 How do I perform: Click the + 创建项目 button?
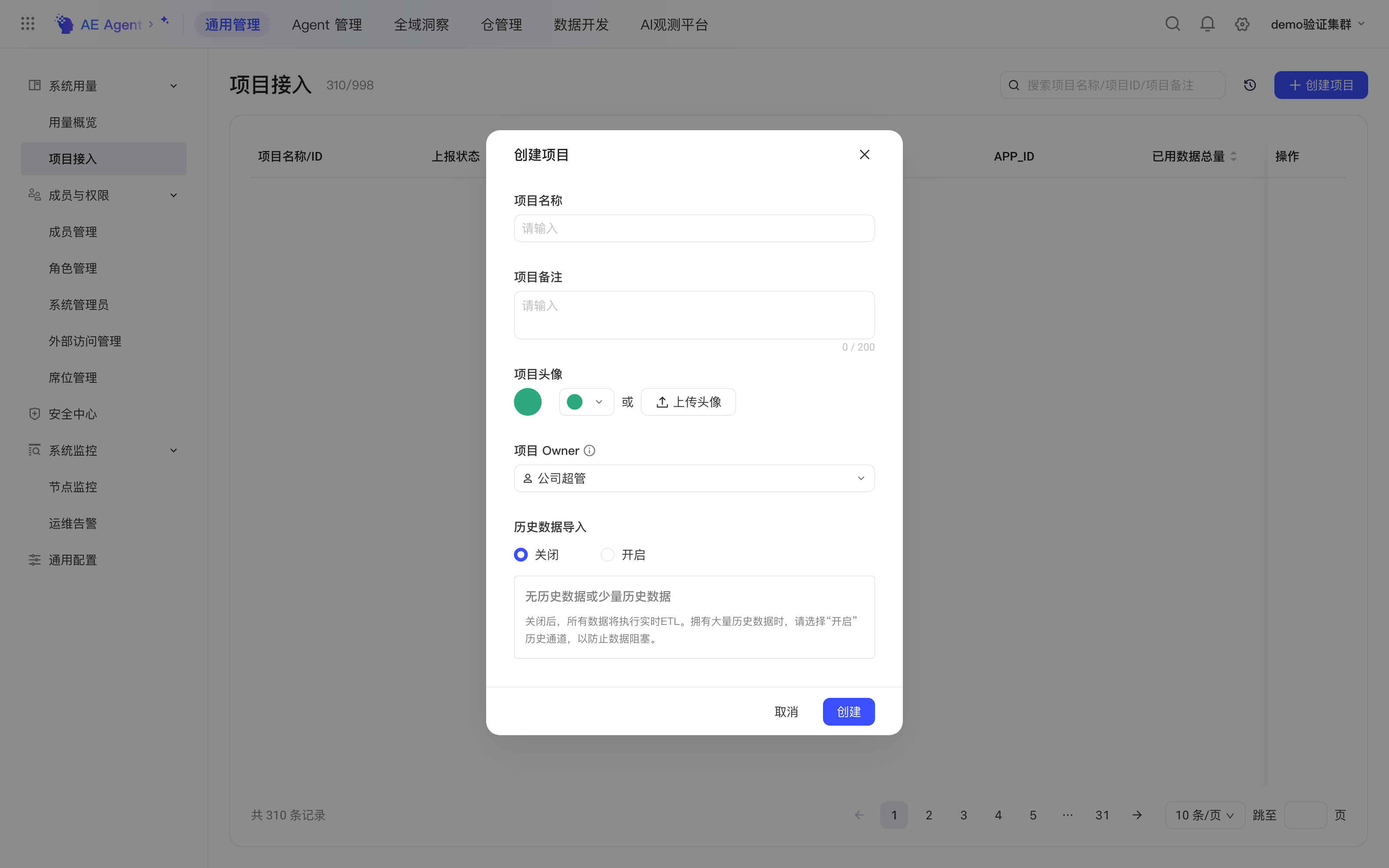point(1321,85)
